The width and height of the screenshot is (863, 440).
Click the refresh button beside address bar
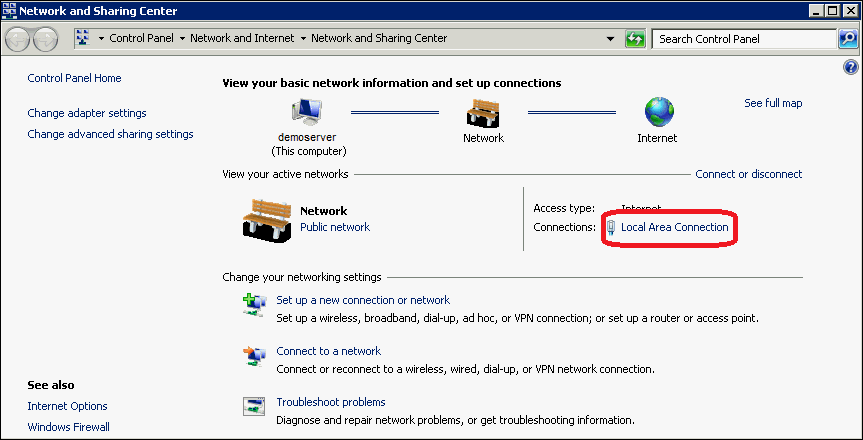click(635, 39)
